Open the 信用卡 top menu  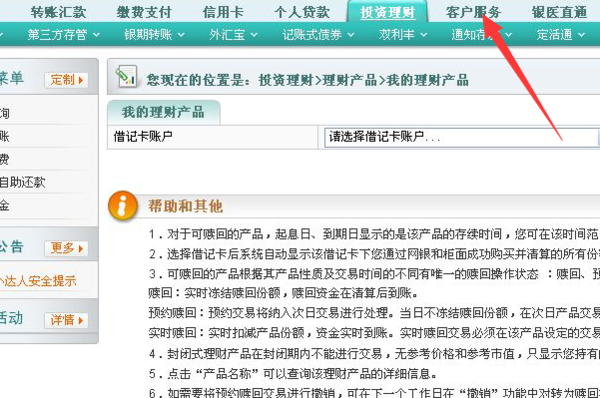(x=223, y=12)
